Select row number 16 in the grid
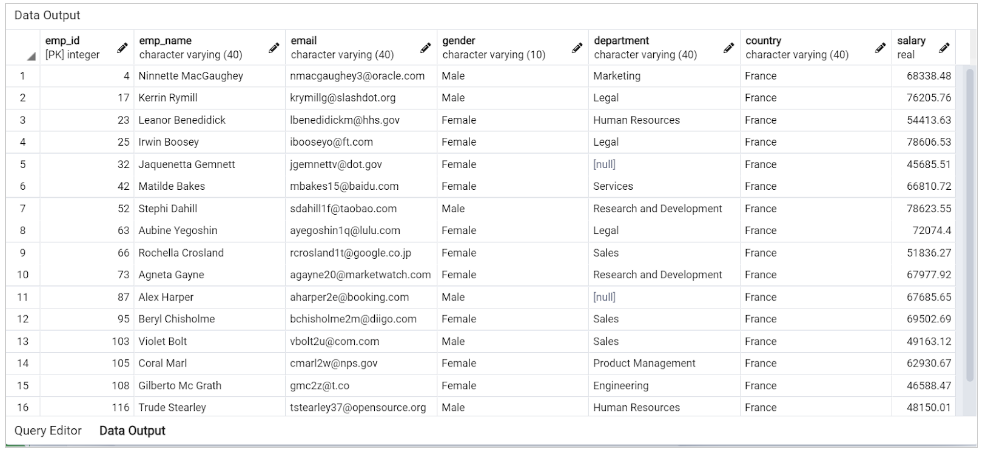Image resolution: width=983 pixels, height=452 pixels. (x=23, y=407)
